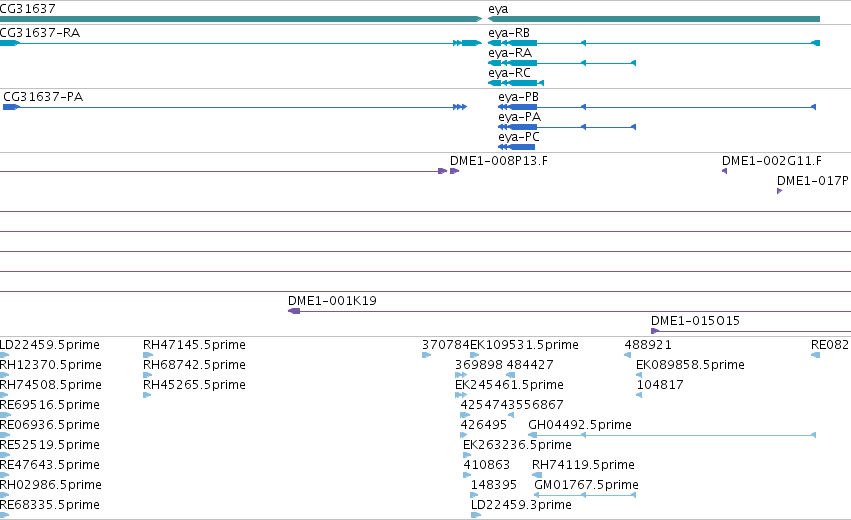
Task: Select the RH02986.5prime EST label
Action: (x=50, y=485)
